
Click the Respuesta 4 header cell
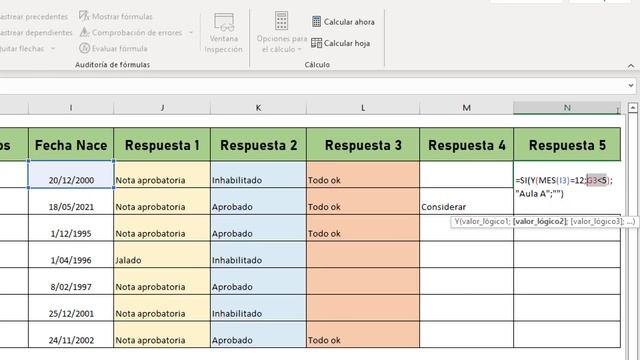[x=467, y=144]
